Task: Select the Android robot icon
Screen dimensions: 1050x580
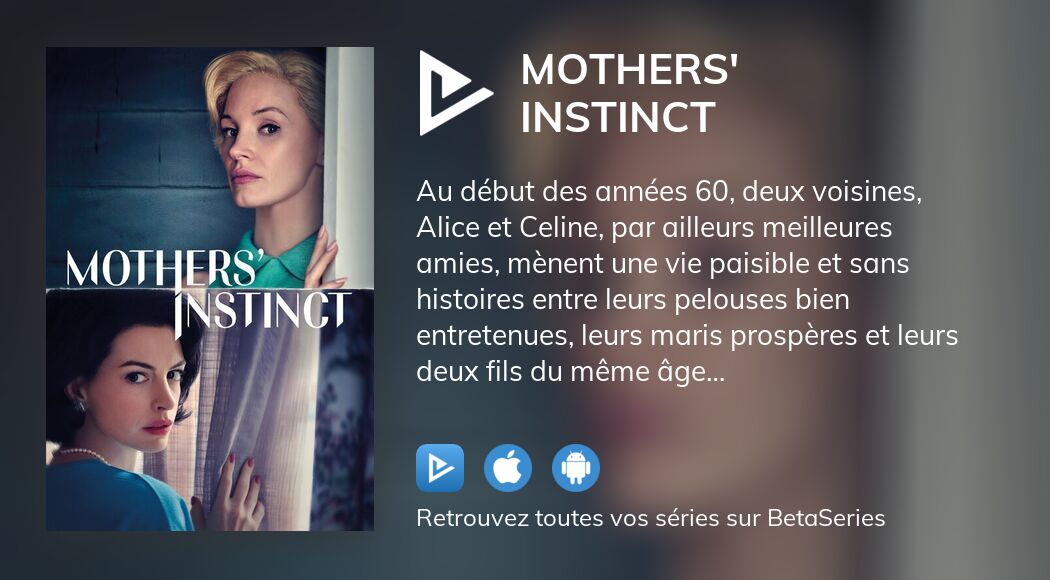Action: tap(576, 468)
